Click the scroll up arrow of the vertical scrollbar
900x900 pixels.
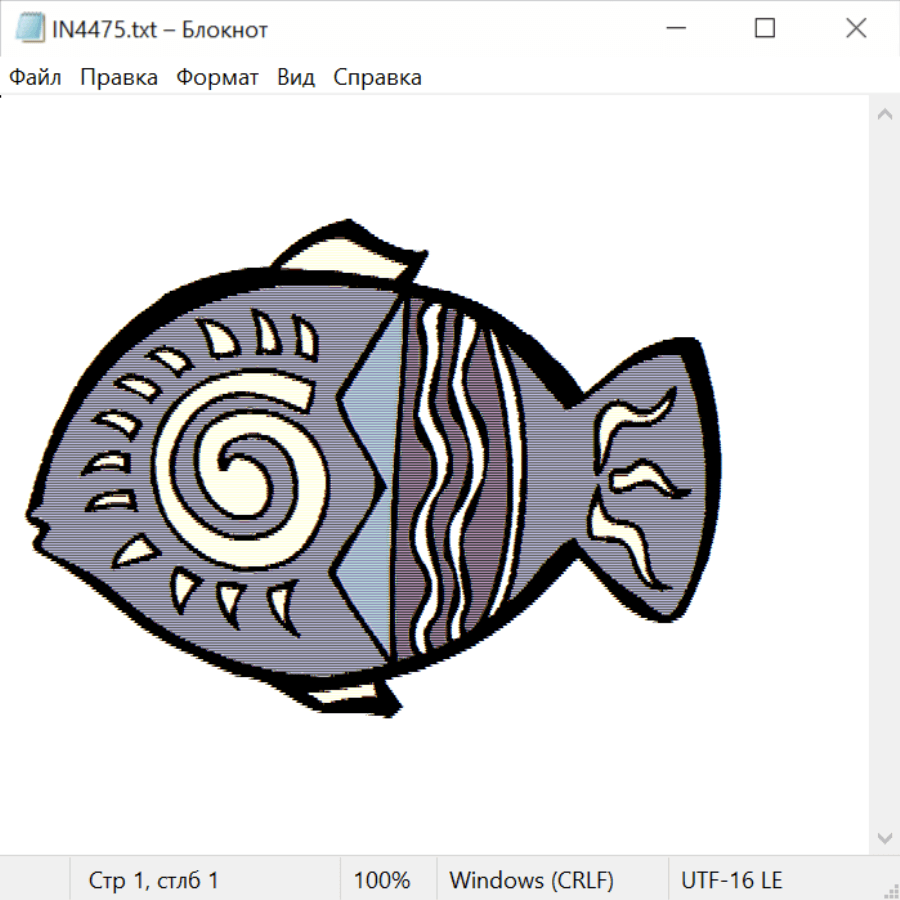click(x=884, y=115)
